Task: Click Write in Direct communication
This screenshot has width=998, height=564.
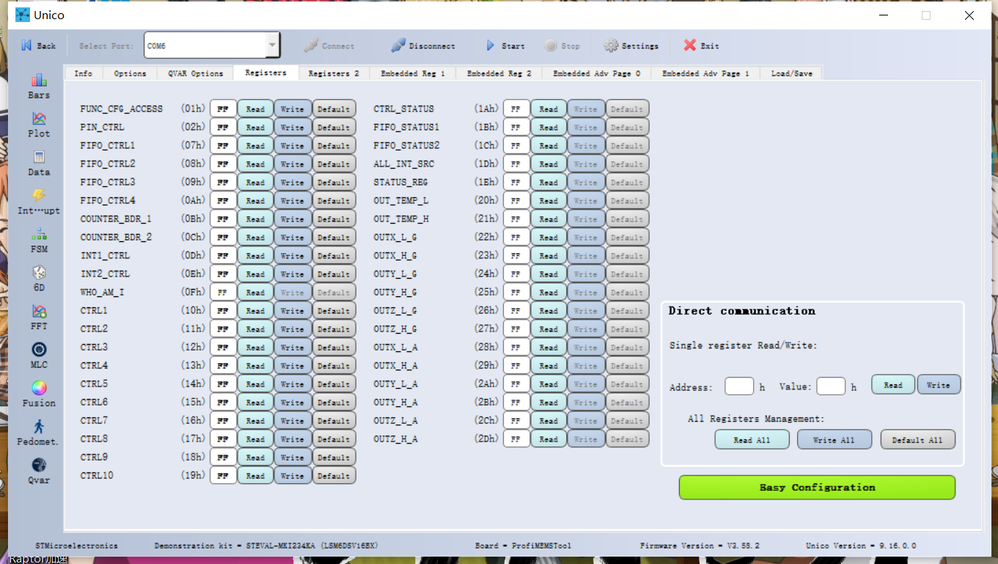Action: pos(938,385)
